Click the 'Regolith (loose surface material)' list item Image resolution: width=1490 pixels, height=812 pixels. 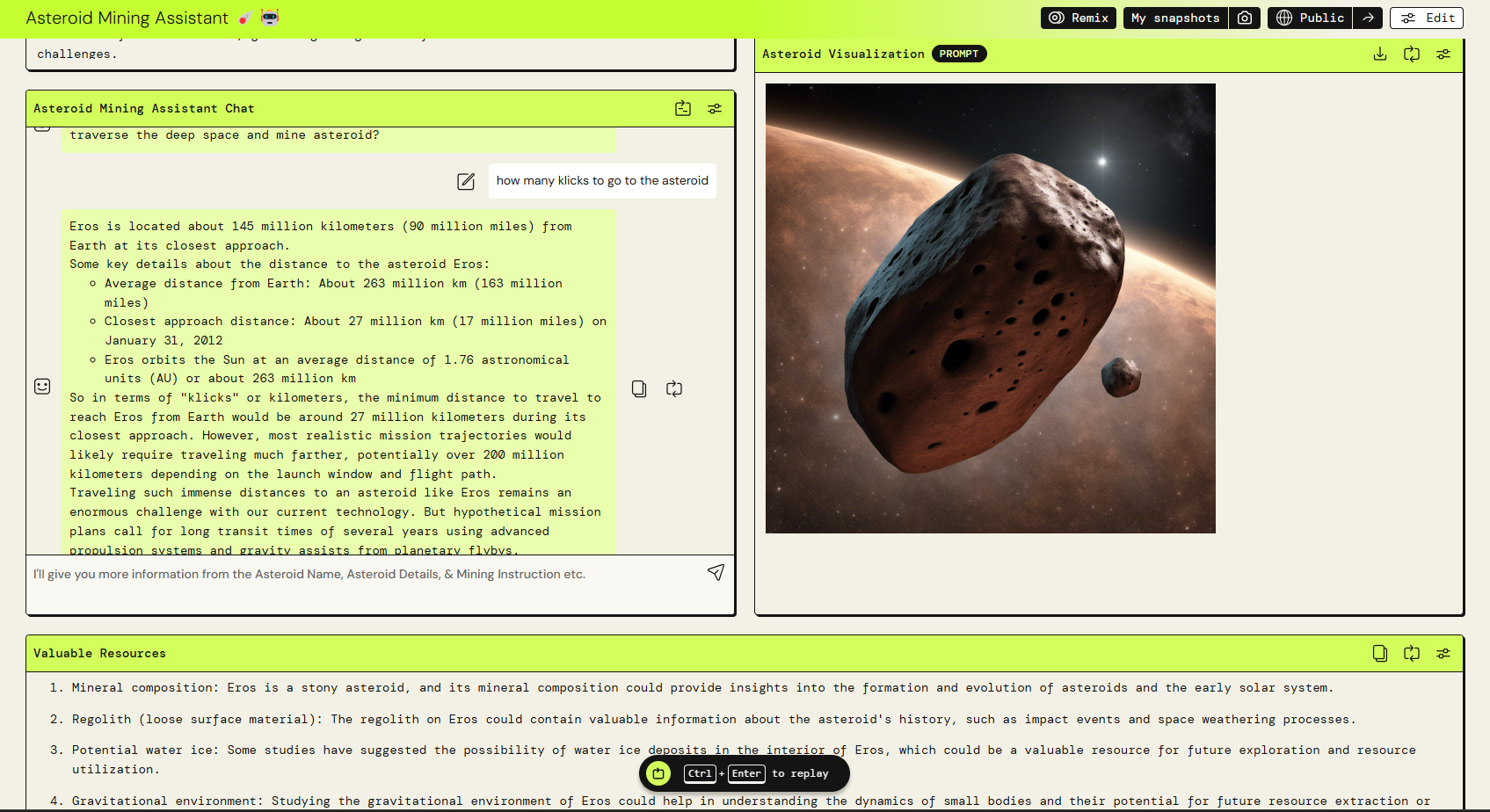(x=714, y=720)
